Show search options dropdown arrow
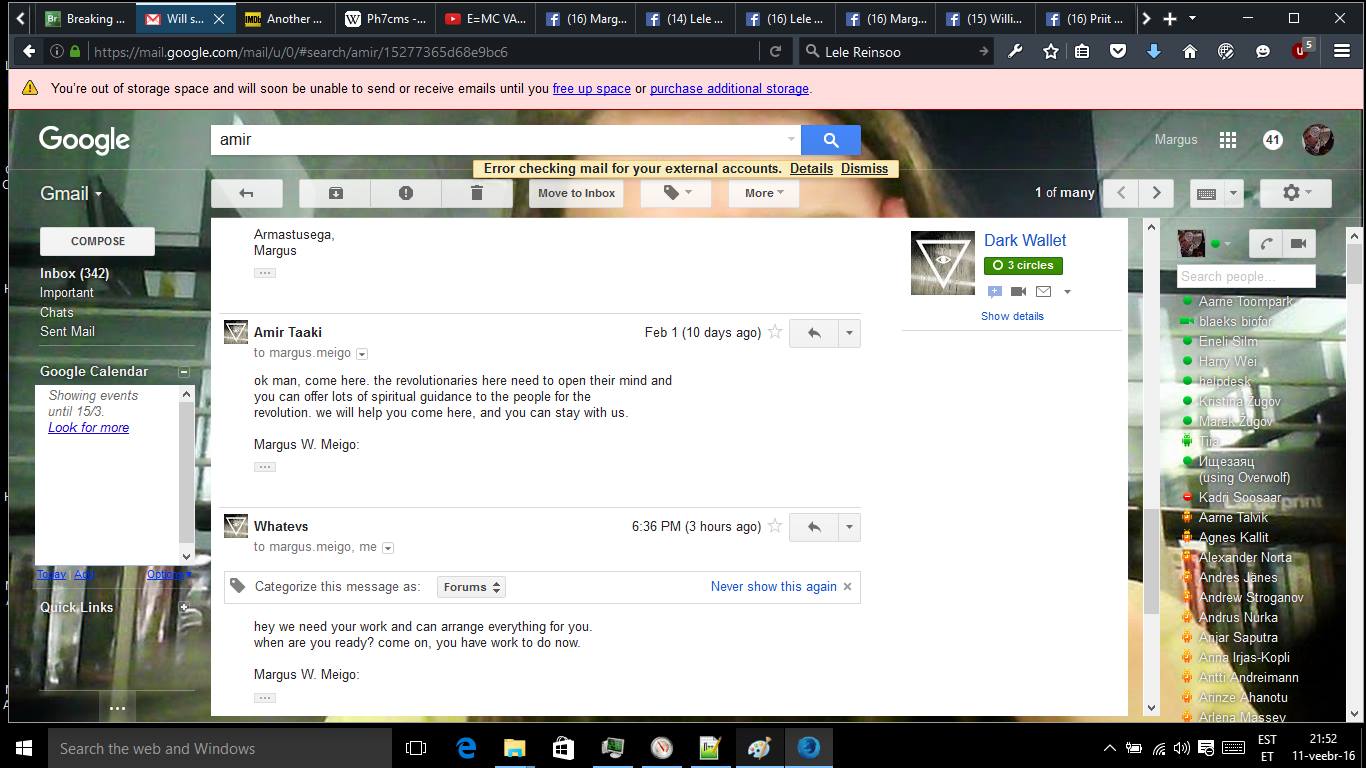The height and width of the screenshot is (768, 1366). pos(791,140)
